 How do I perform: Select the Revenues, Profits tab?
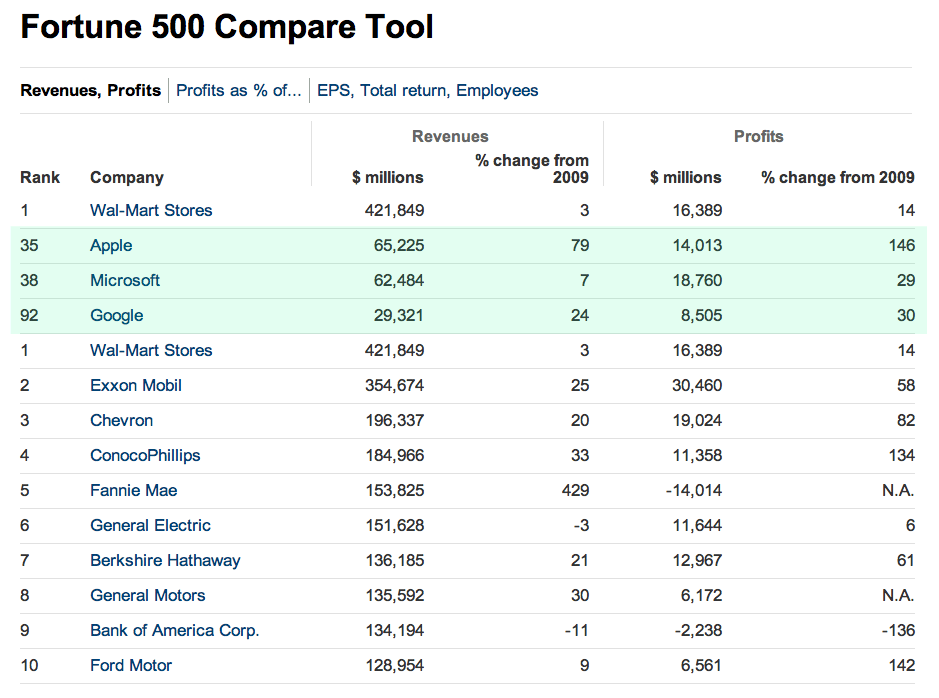point(90,90)
